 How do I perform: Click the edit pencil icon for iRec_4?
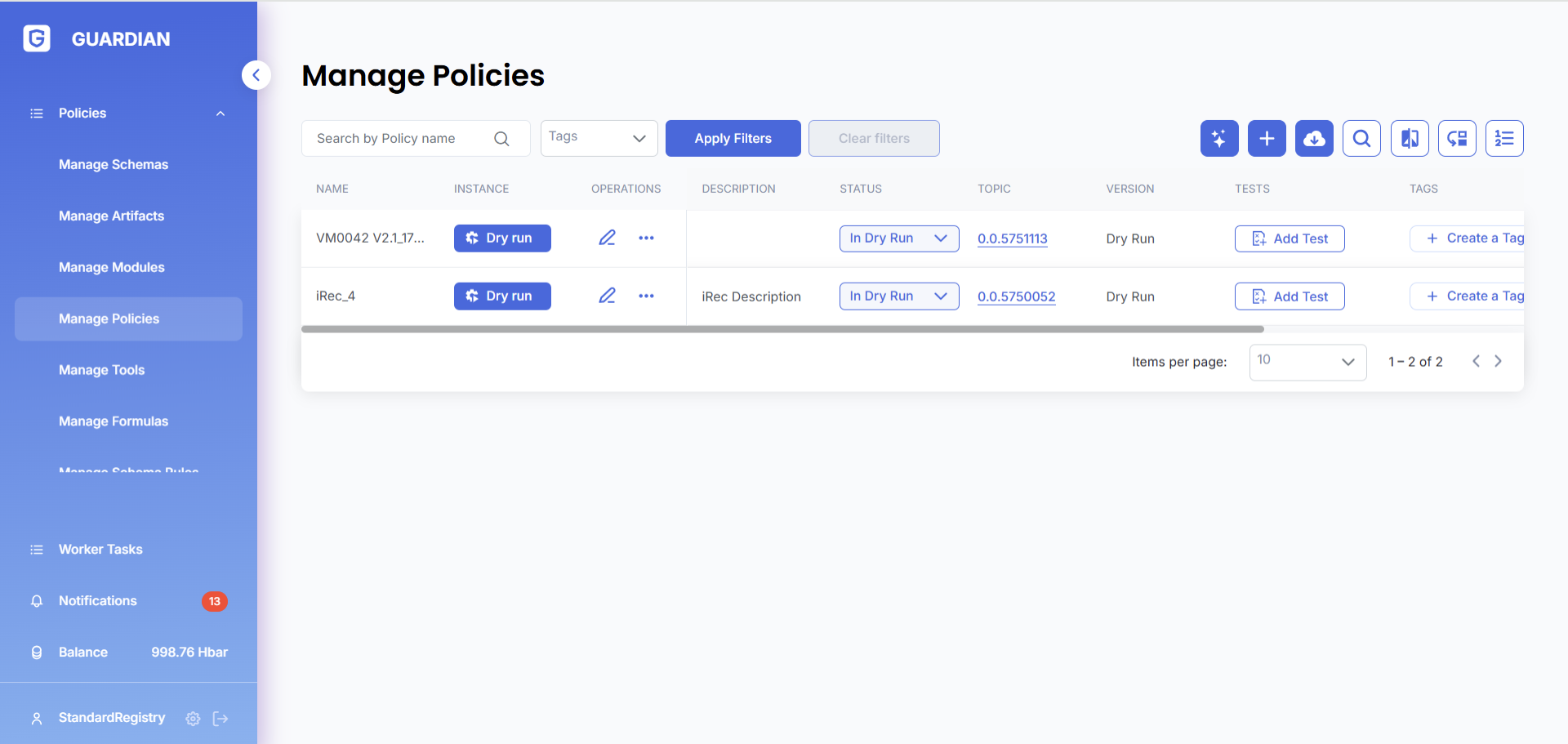pos(607,296)
